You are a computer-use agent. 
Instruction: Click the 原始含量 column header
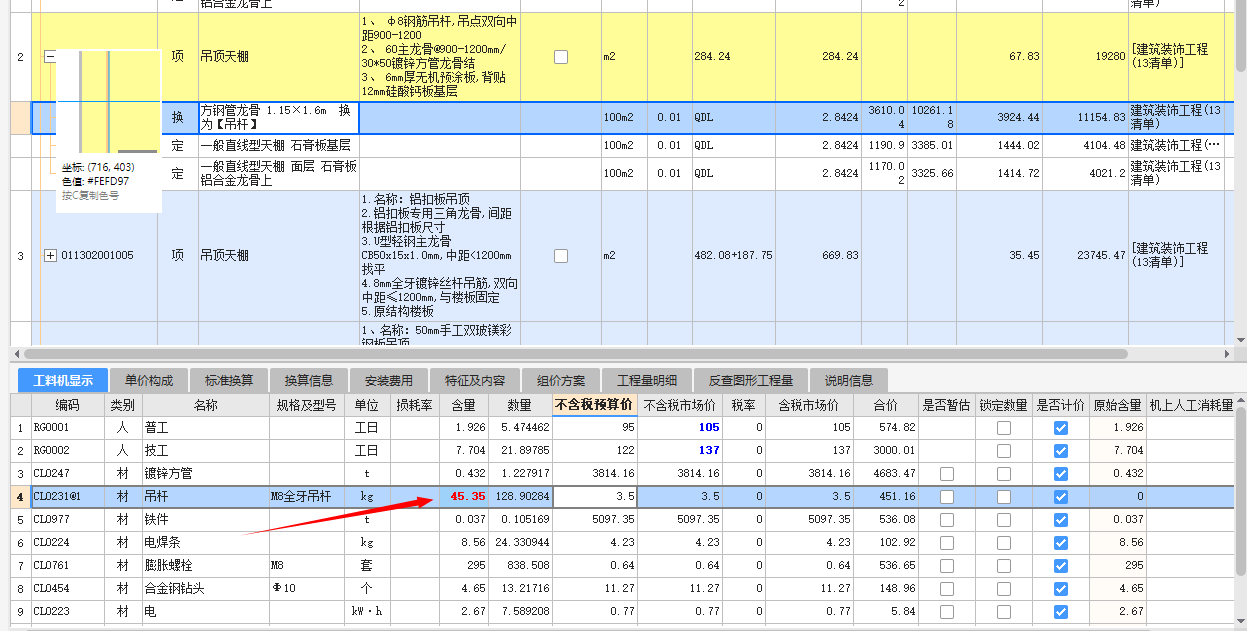click(1117, 405)
